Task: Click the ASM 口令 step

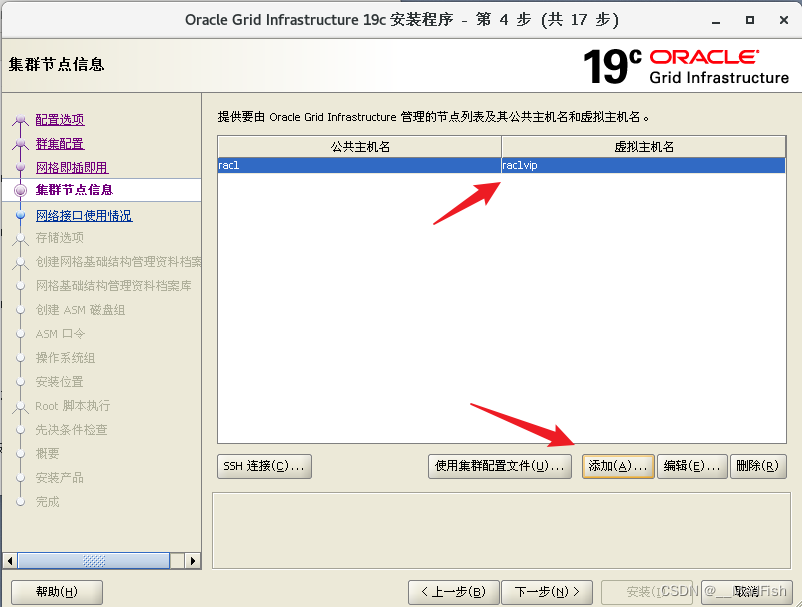Action: [x=60, y=334]
